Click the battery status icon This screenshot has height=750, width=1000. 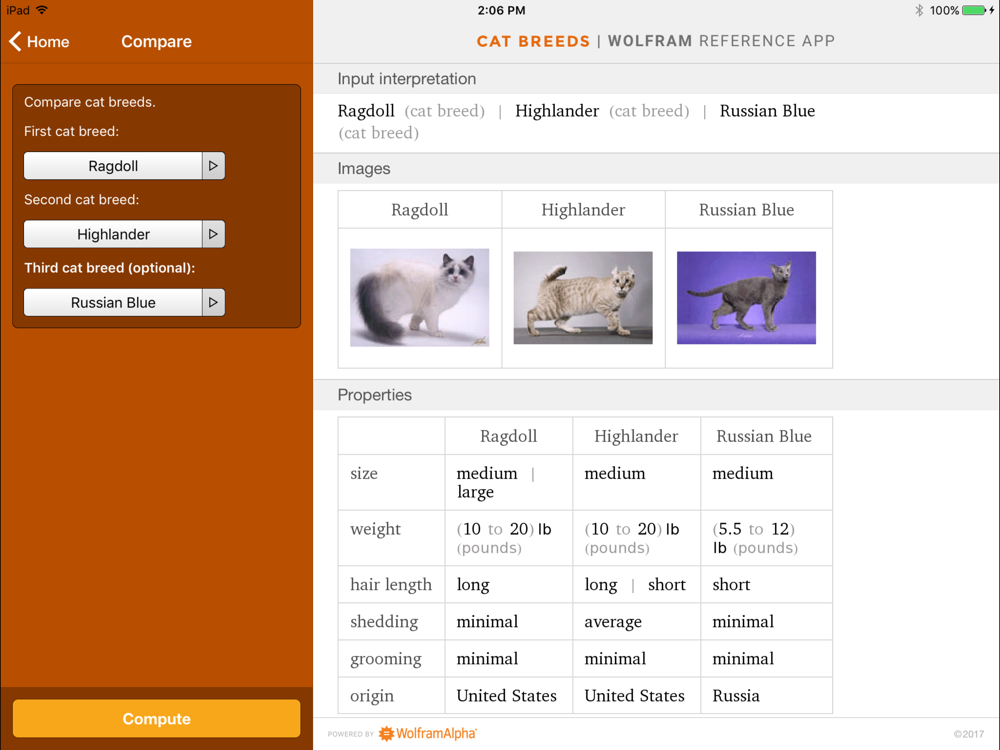pos(975,10)
